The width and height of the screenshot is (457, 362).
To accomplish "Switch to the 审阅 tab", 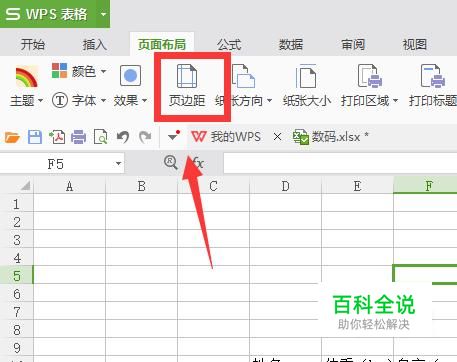I will pyautogui.click(x=353, y=44).
